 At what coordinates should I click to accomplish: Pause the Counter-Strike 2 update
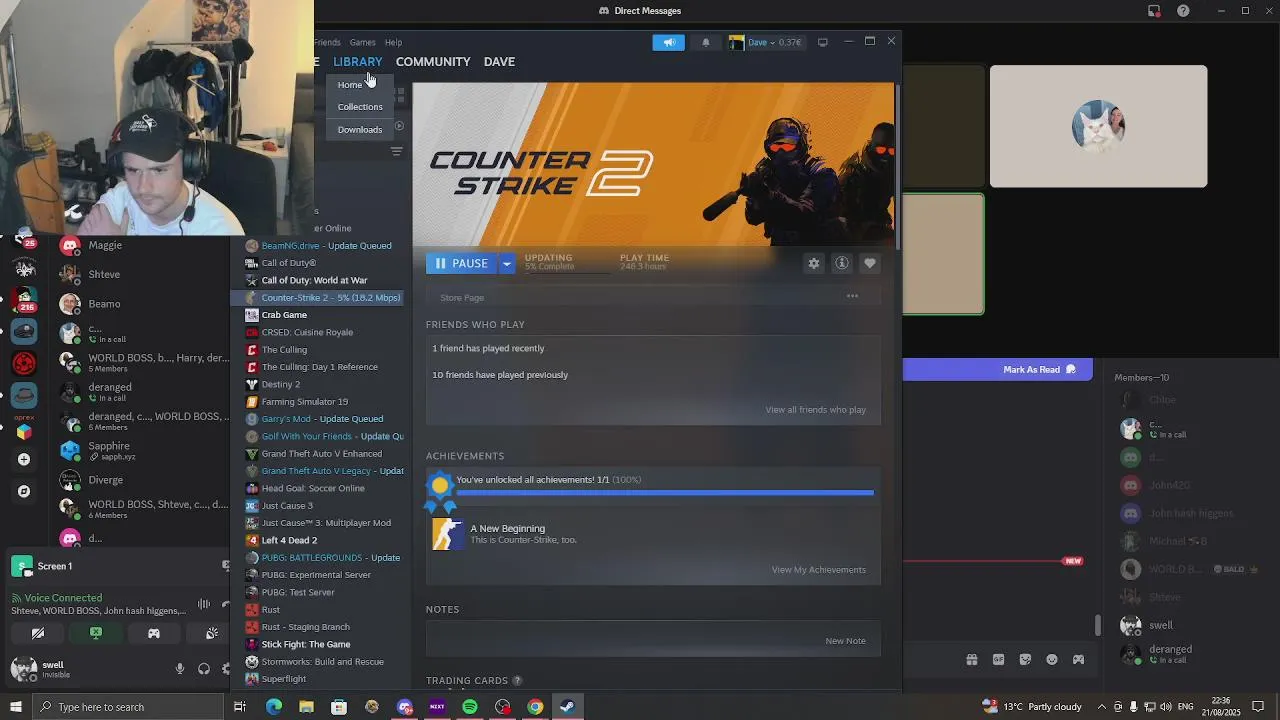click(461, 263)
